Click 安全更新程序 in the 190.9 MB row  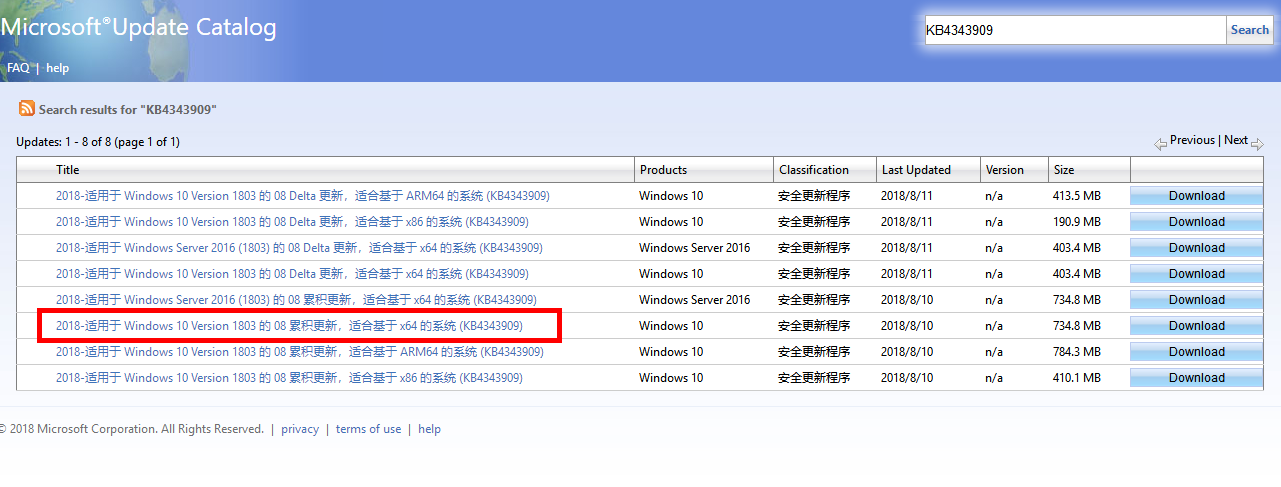coord(814,222)
